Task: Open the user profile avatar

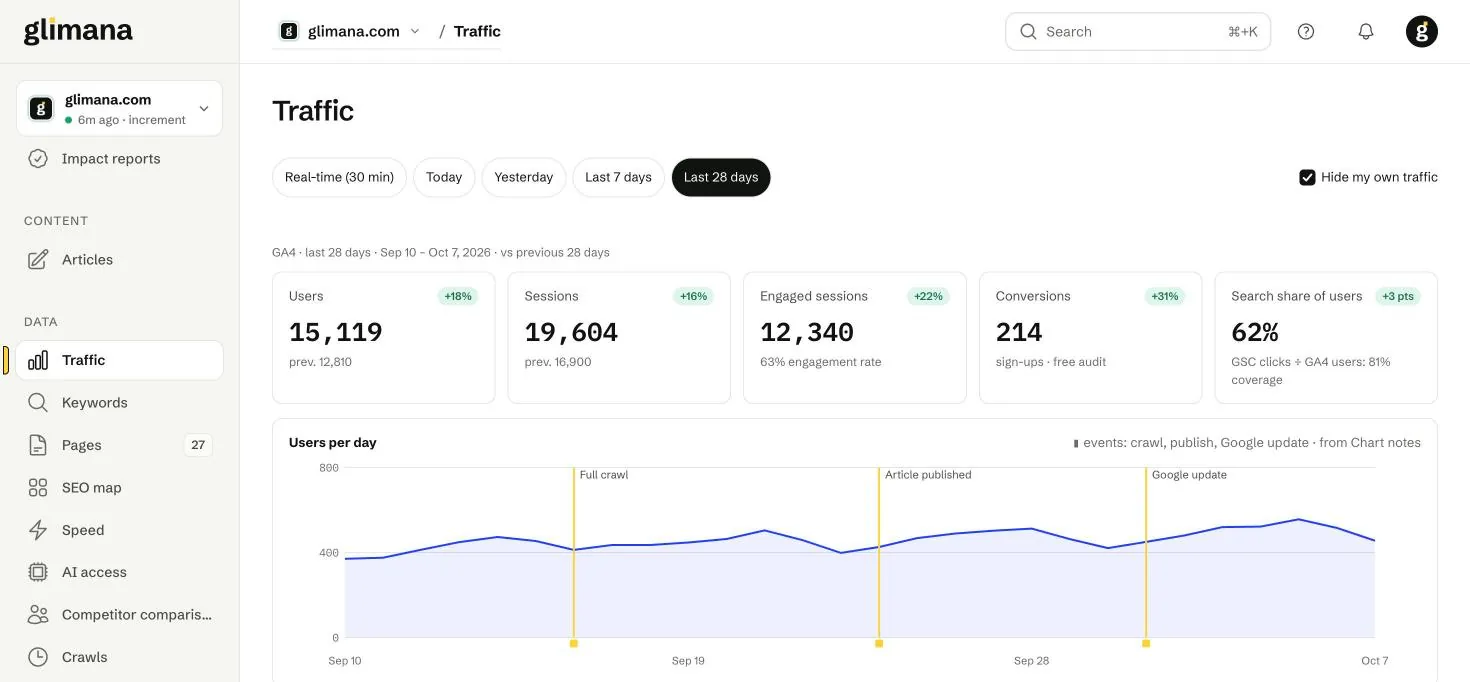Action: (1422, 32)
